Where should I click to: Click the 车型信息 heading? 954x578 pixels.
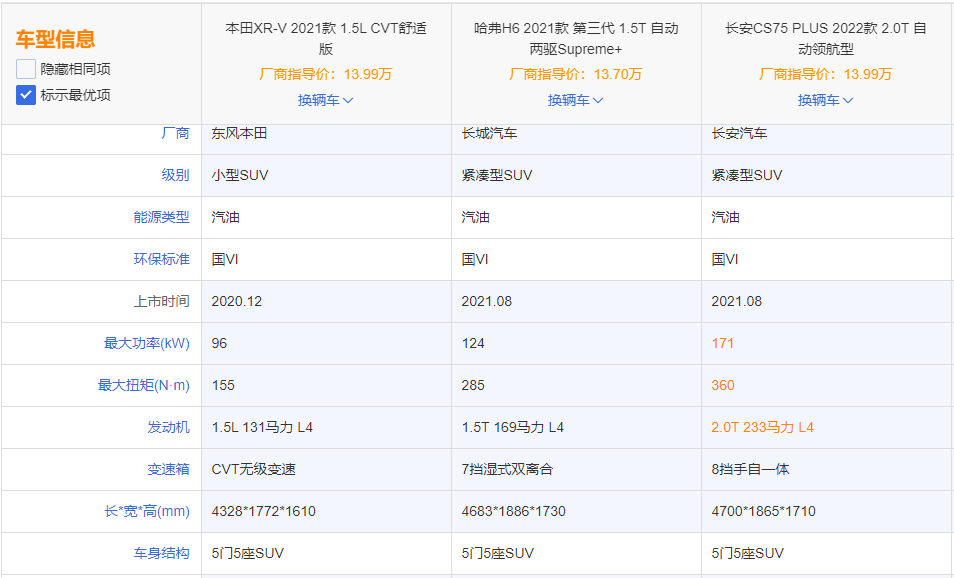[x=55, y=39]
